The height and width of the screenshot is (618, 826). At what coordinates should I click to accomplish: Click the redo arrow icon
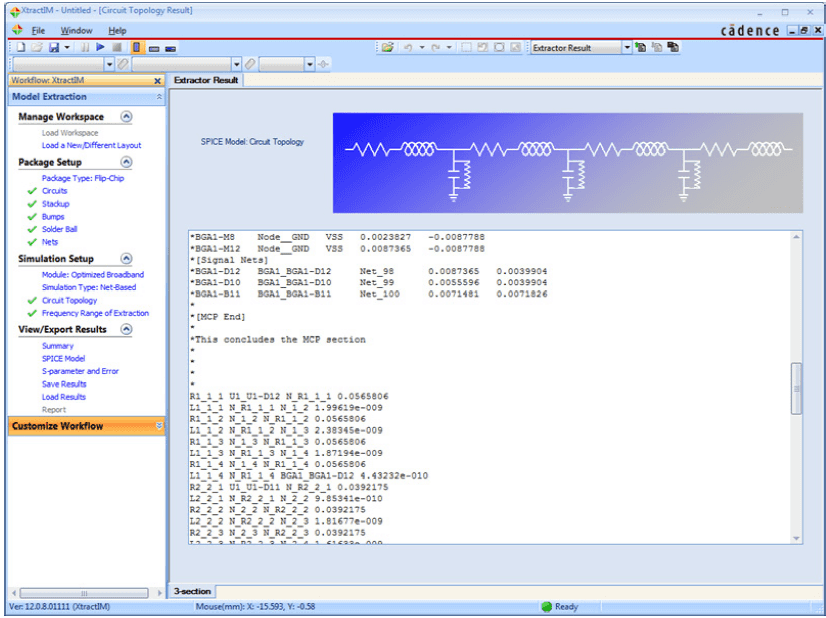pos(435,47)
